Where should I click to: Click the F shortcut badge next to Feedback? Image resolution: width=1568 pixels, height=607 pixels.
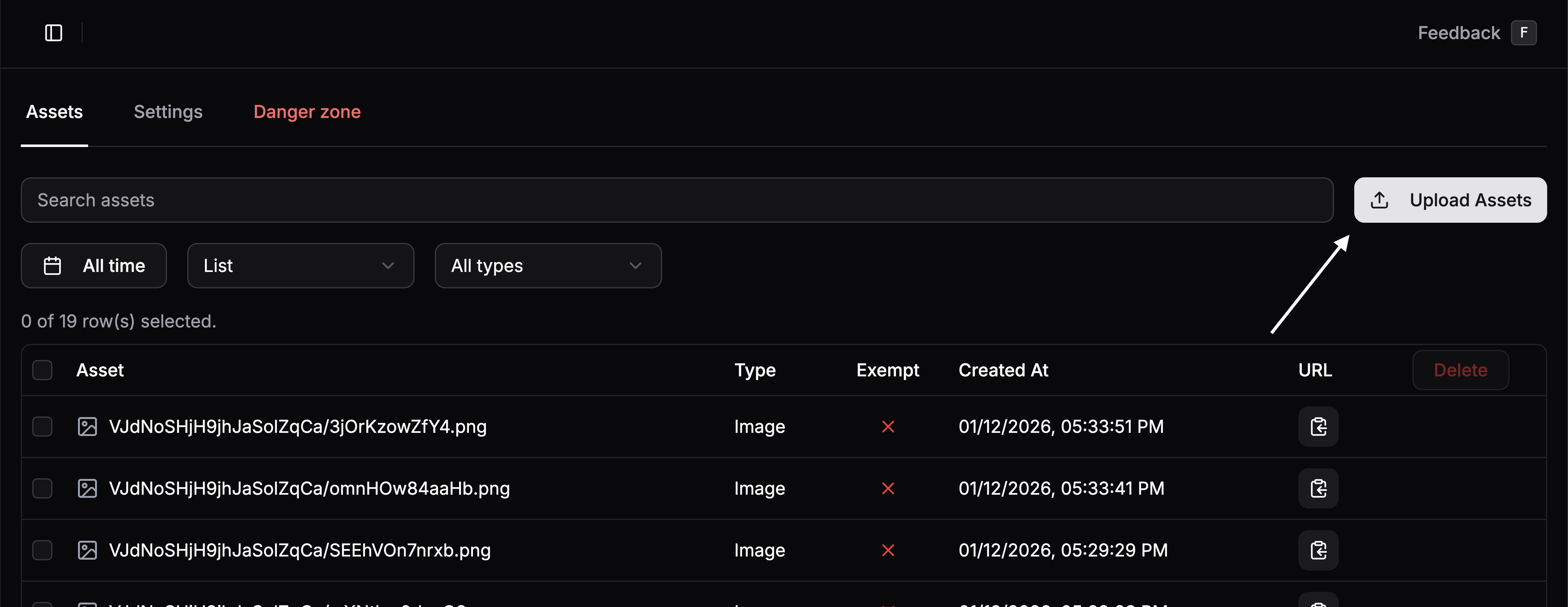[1524, 33]
